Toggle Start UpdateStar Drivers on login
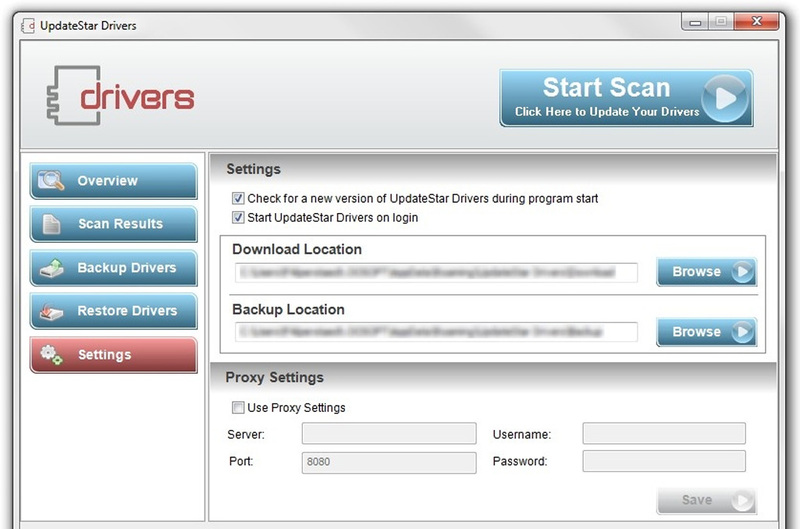Image resolution: width=800 pixels, height=529 pixels. (x=238, y=218)
